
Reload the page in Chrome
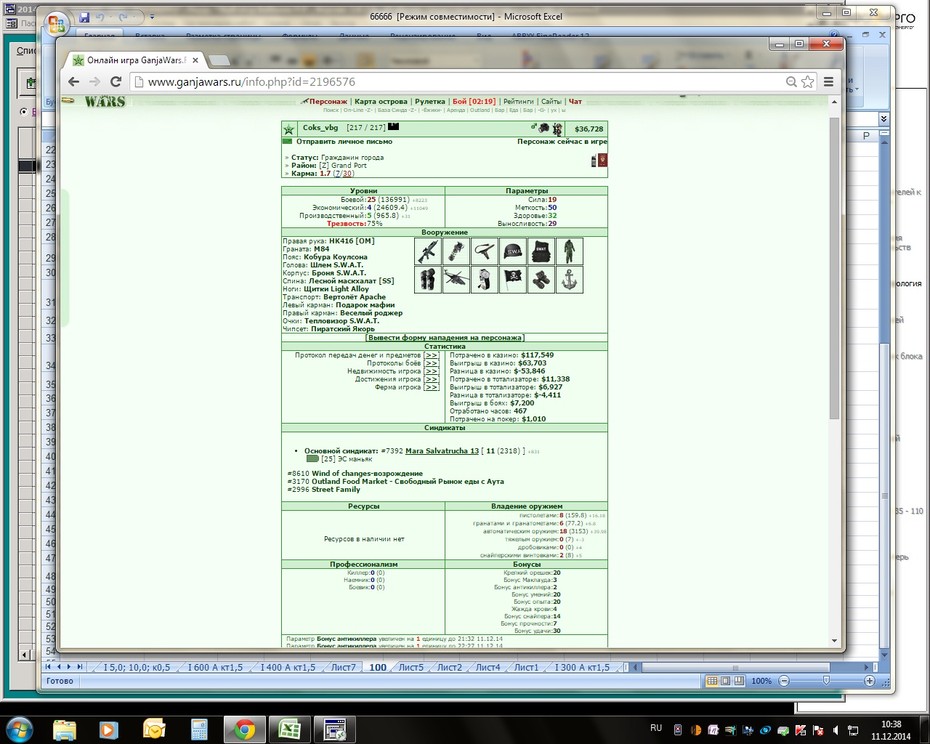tap(116, 82)
